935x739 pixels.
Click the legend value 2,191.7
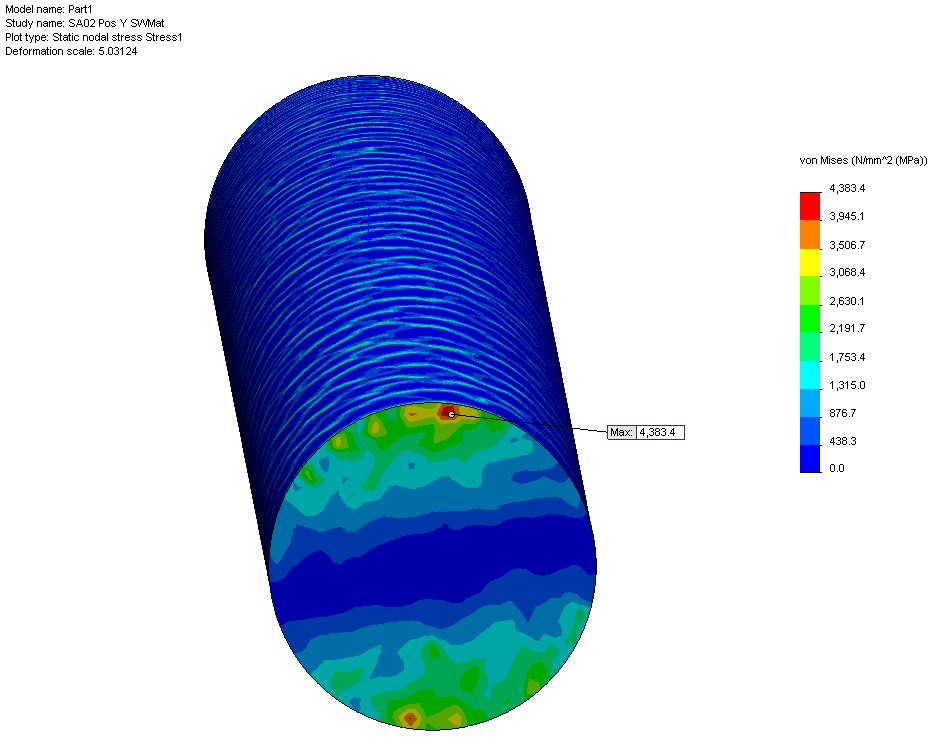[847, 329]
